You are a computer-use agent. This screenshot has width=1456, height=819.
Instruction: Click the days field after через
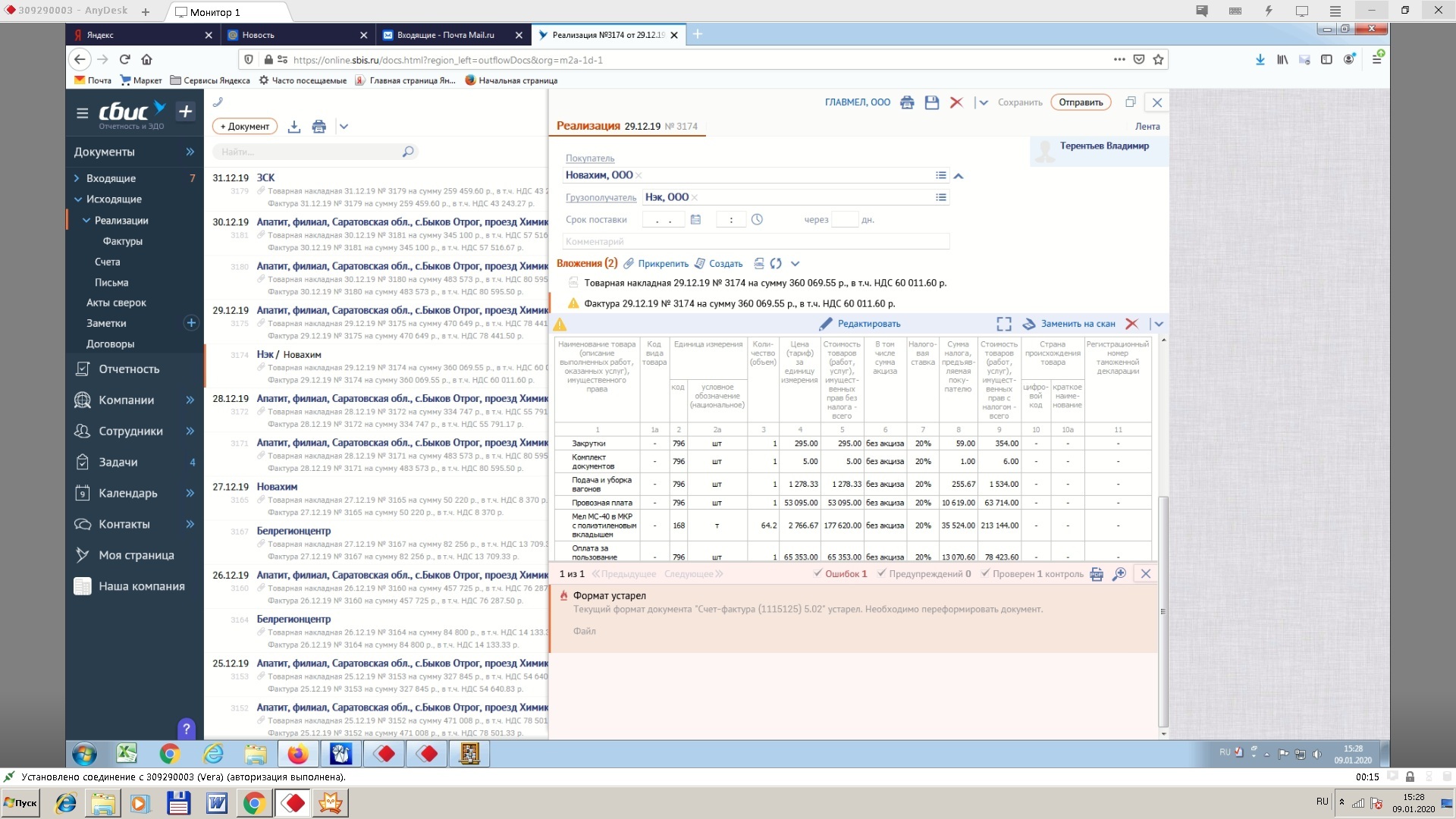(x=845, y=220)
